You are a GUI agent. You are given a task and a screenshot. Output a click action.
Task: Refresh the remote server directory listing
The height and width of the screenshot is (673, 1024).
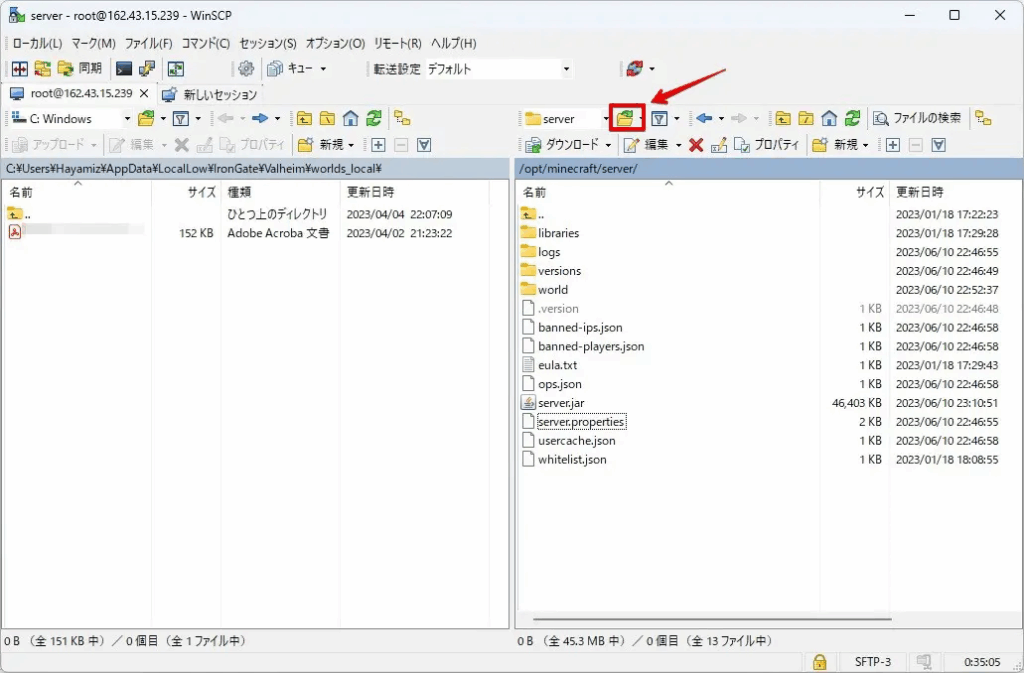852,118
